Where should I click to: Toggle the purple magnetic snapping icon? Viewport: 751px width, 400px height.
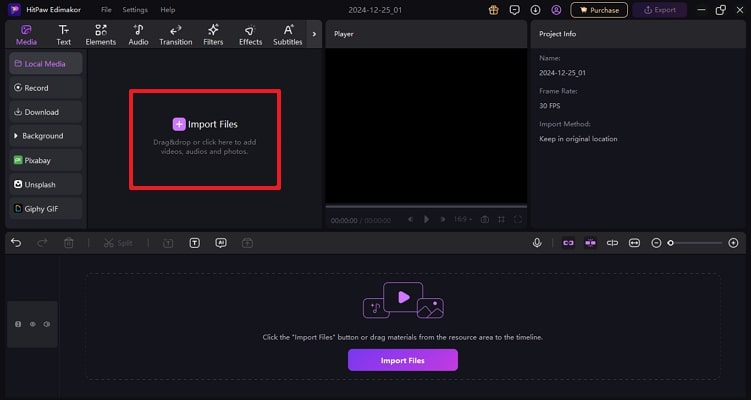point(590,243)
